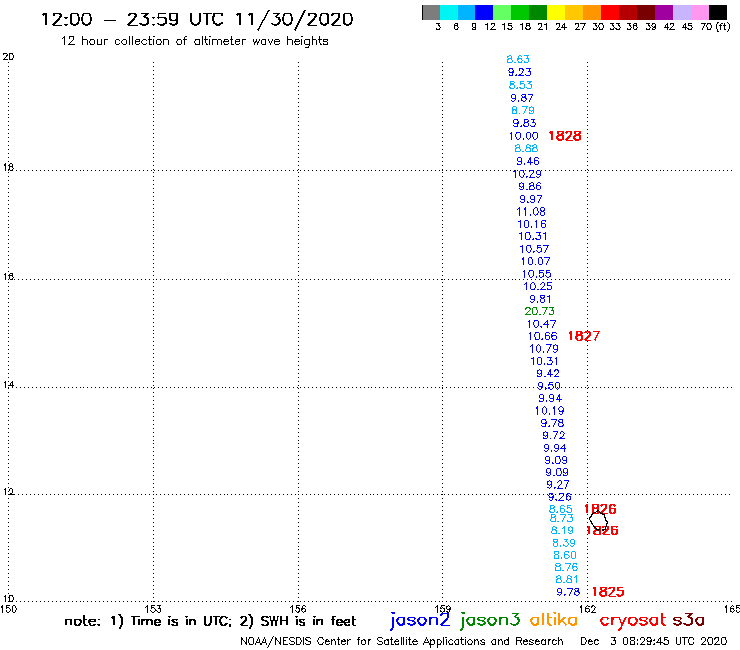Click the 8.81 wave height value
The image size is (740, 650).
(x=567, y=580)
